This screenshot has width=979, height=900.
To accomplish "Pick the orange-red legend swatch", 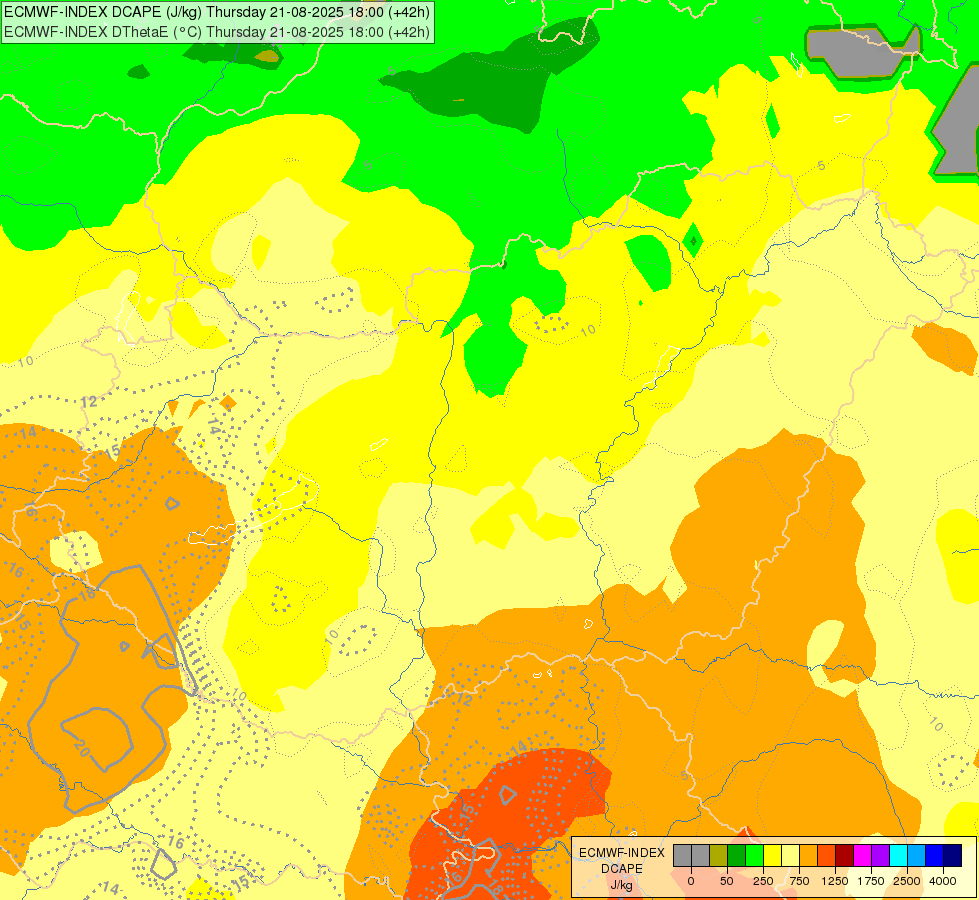I will coord(827,856).
